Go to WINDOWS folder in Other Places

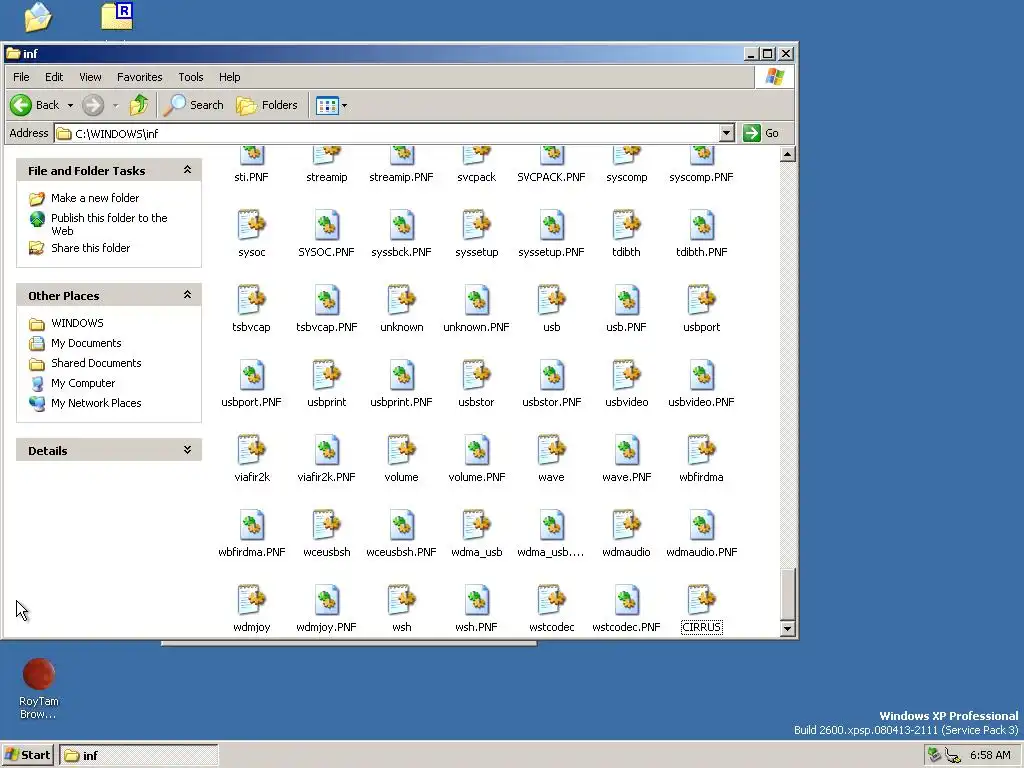pos(77,323)
